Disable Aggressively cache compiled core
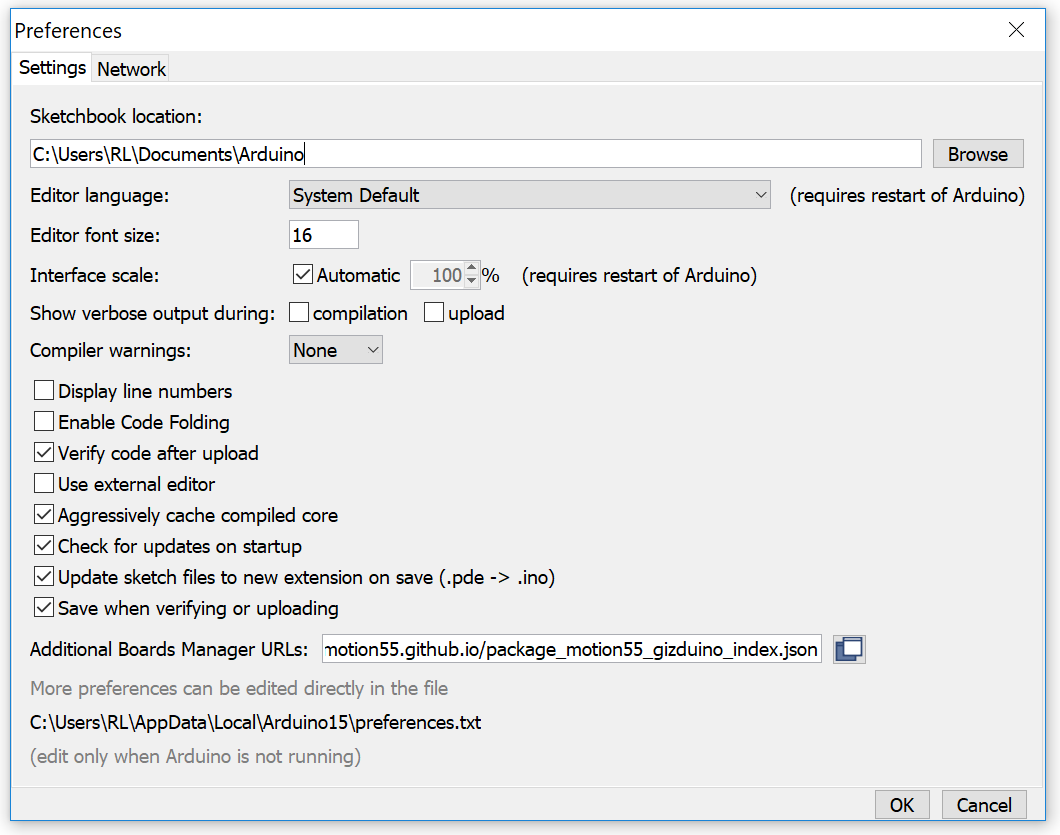This screenshot has height=835, width=1060. [44, 515]
